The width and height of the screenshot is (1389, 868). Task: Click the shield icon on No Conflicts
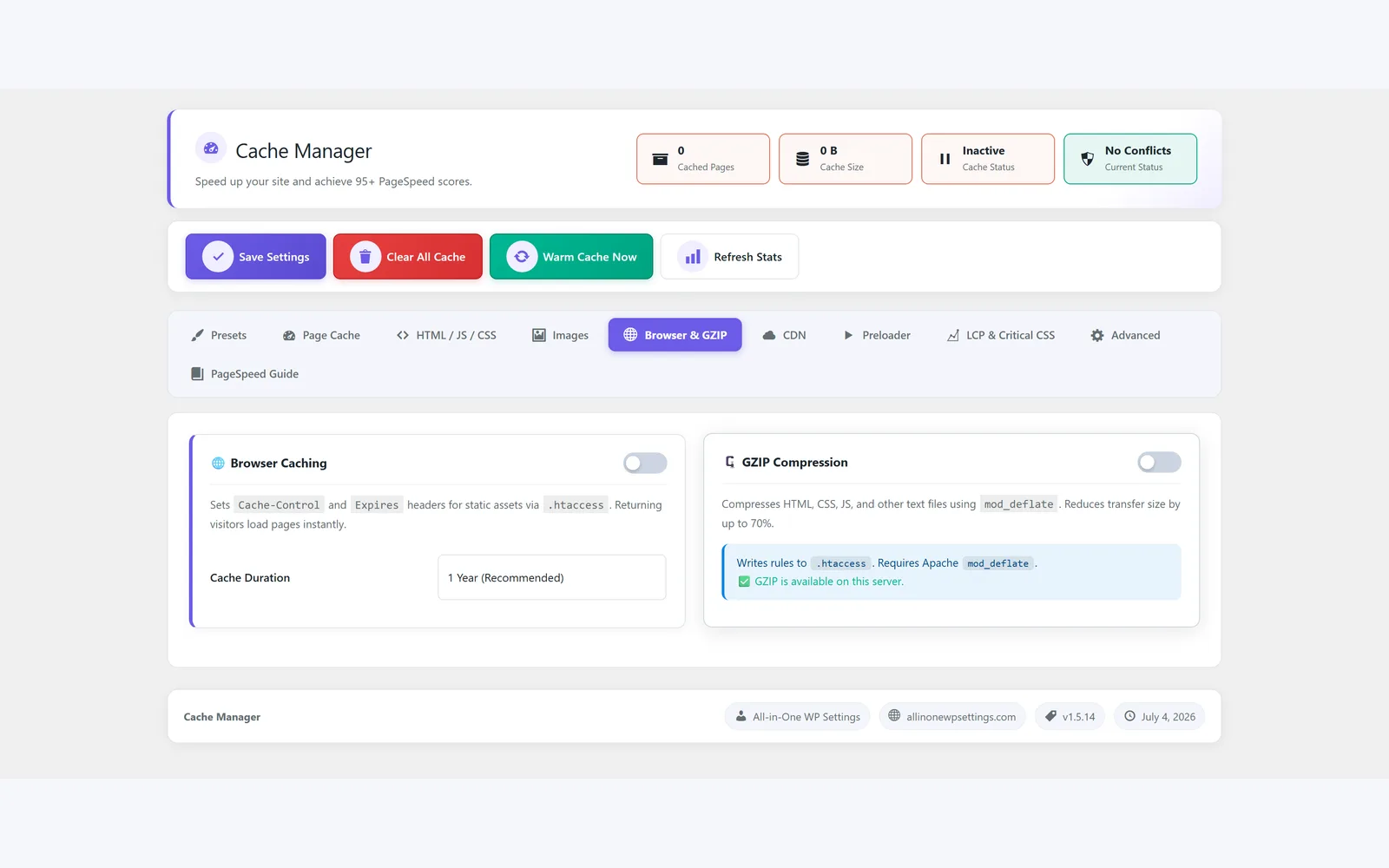coord(1087,159)
